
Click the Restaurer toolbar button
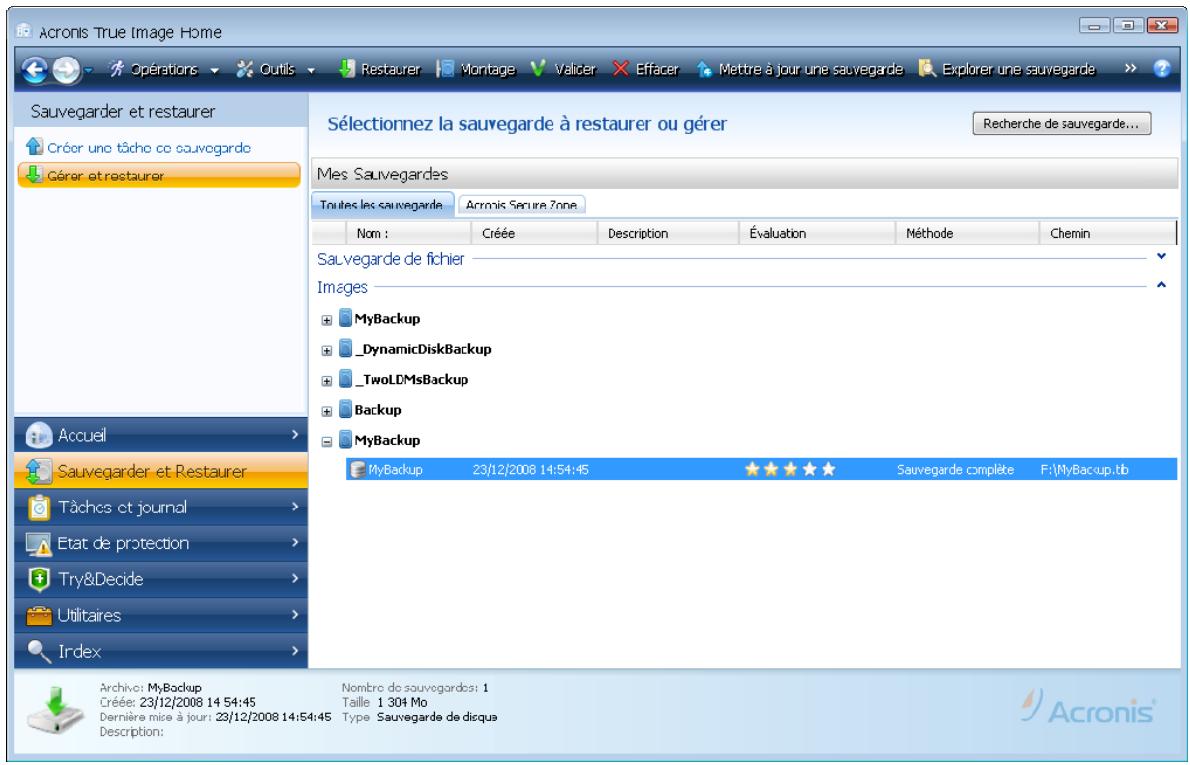[379, 70]
